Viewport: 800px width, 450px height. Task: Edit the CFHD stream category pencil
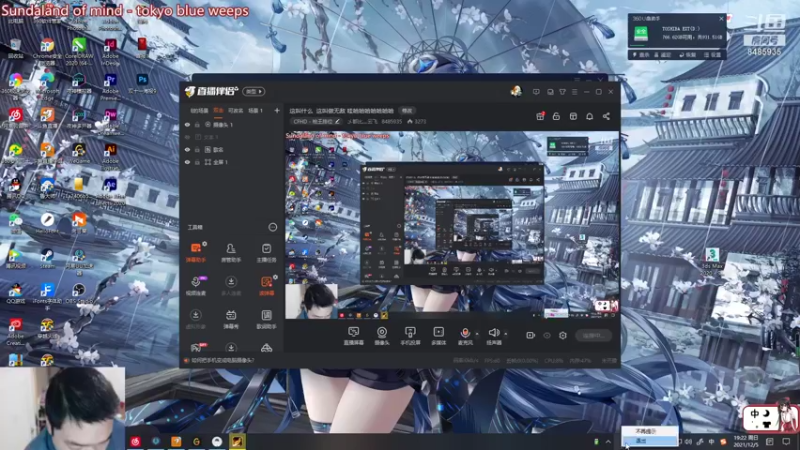[337, 121]
